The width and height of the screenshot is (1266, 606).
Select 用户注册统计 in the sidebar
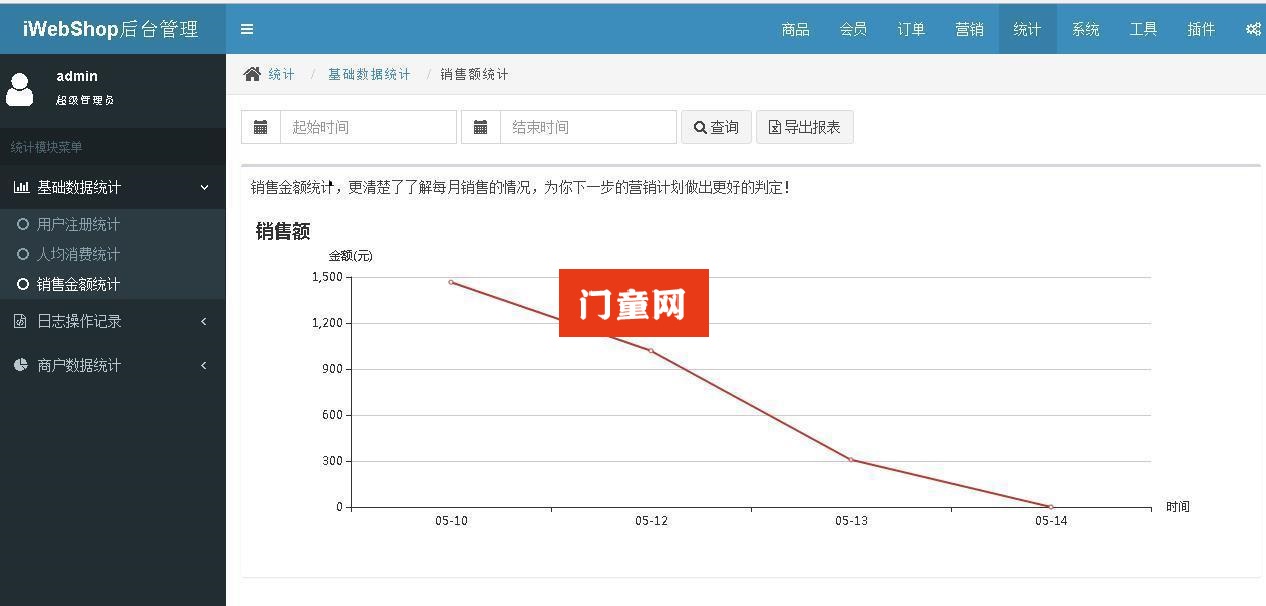click(78, 224)
